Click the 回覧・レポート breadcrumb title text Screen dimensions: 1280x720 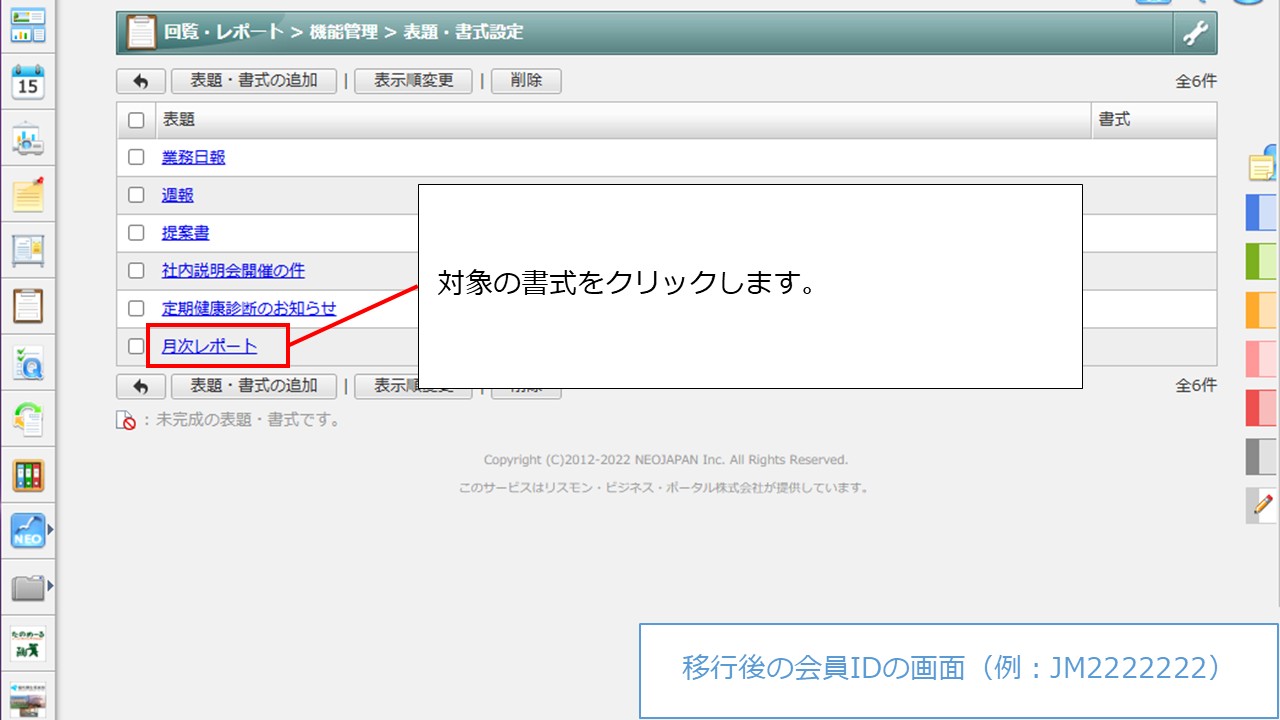(224, 32)
